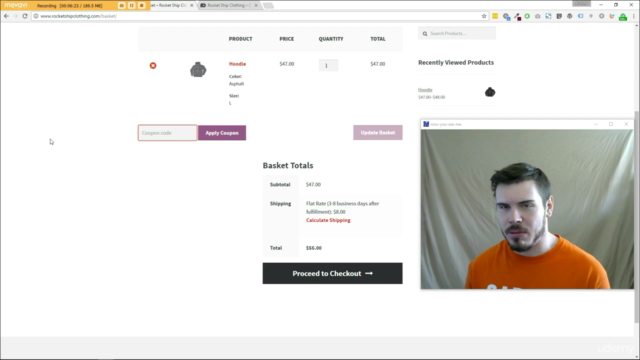
Task: Click the Asphalt color value text
Action: pos(236,84)
